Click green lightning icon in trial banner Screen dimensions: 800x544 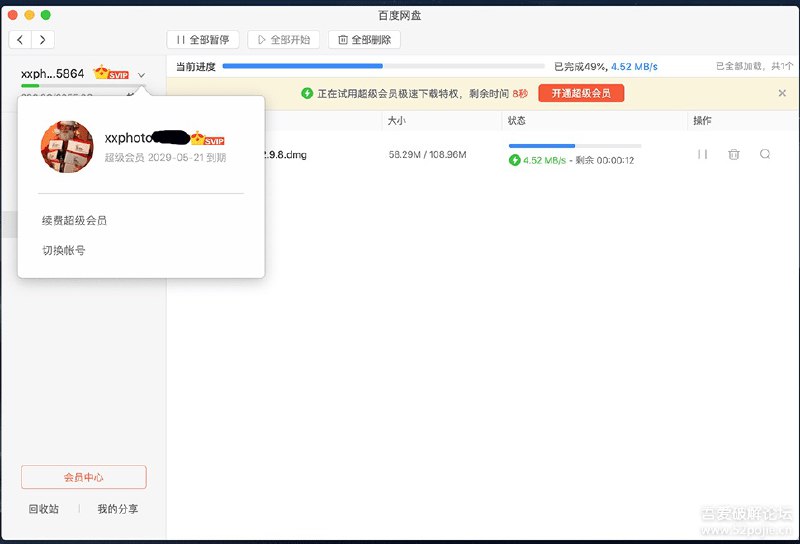(x=307, y=93)
